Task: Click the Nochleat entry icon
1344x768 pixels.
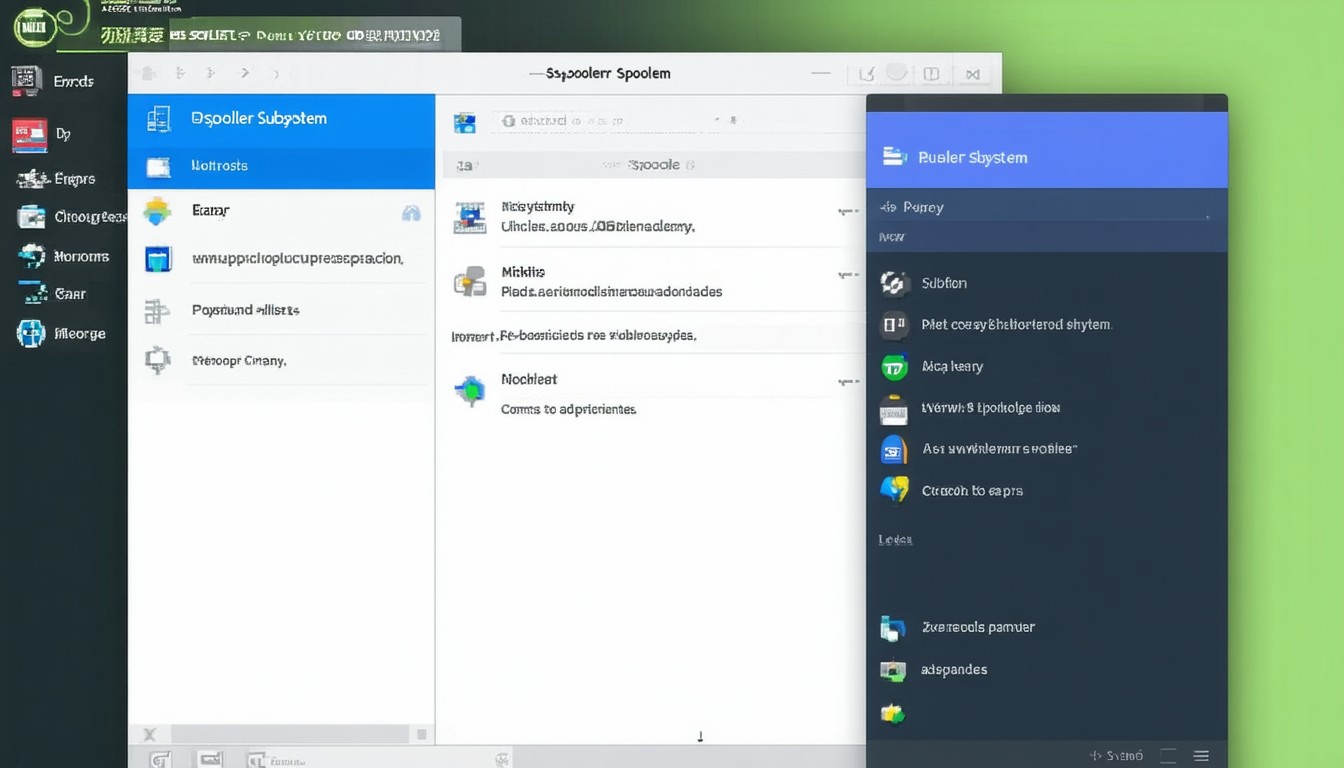Action: pos(469,391)
